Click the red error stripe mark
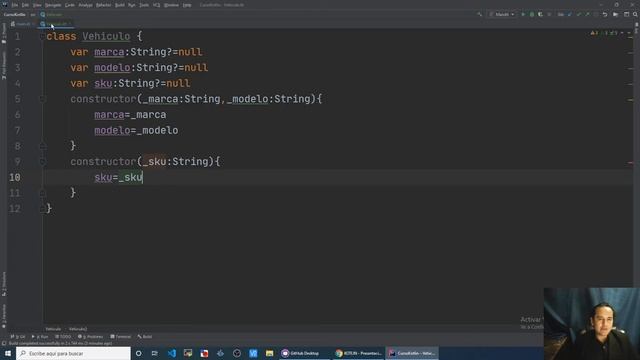640x360 pixels. 630,162
